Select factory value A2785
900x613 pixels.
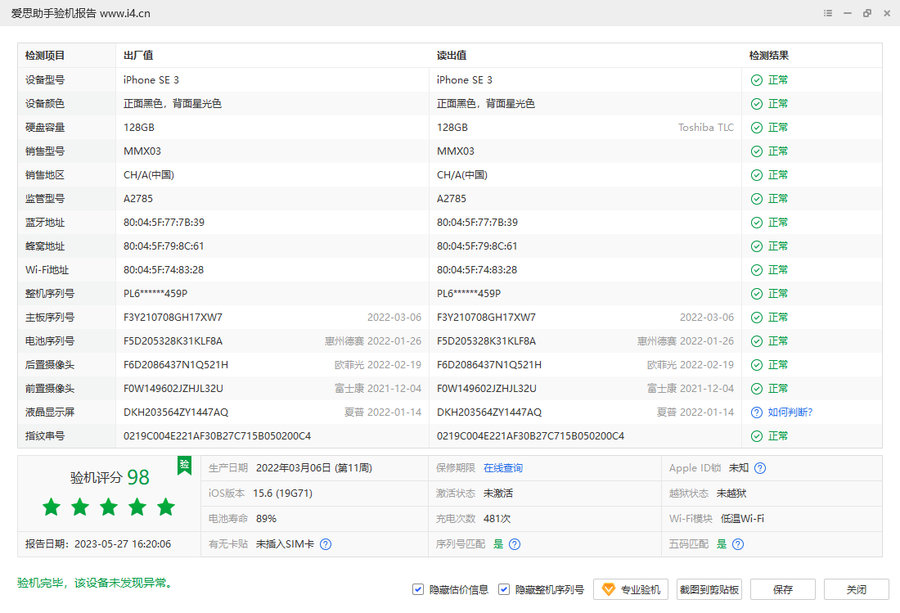(138, 199)
